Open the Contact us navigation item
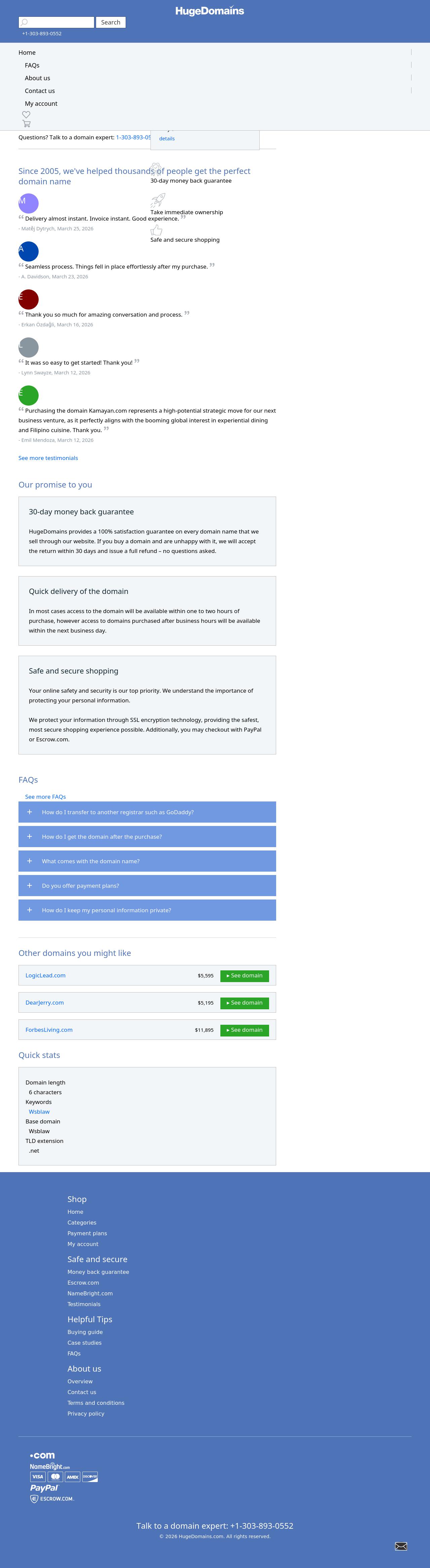The height and width of the screenshot is (1568, 430). click(40, 91)
